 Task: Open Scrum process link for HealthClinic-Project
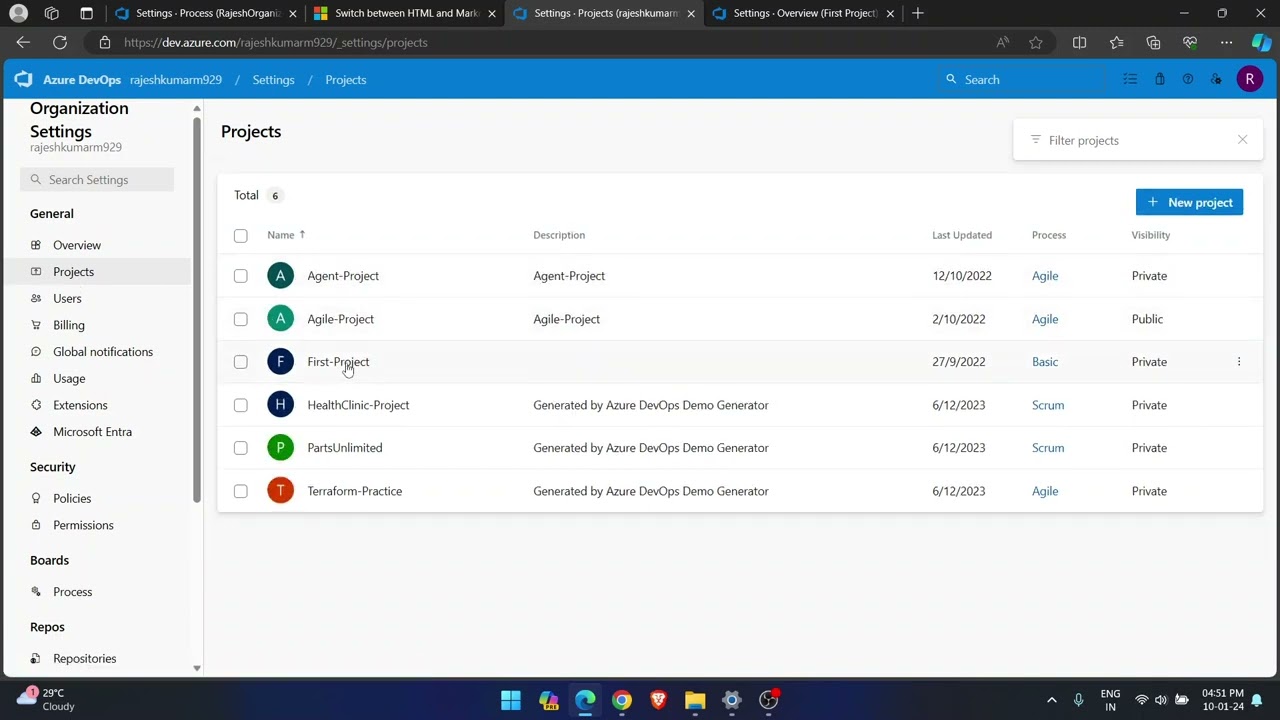coord(1048,405)
